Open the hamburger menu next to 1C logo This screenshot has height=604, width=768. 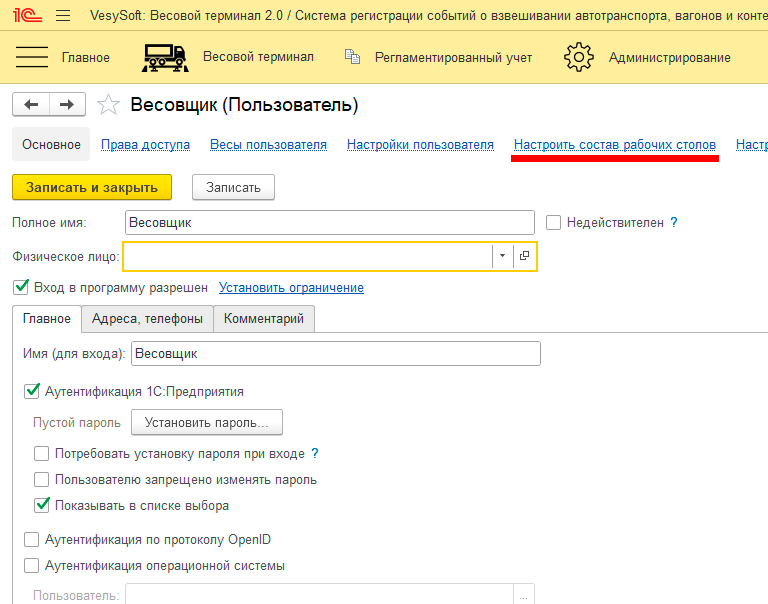[x=63, y=15]
